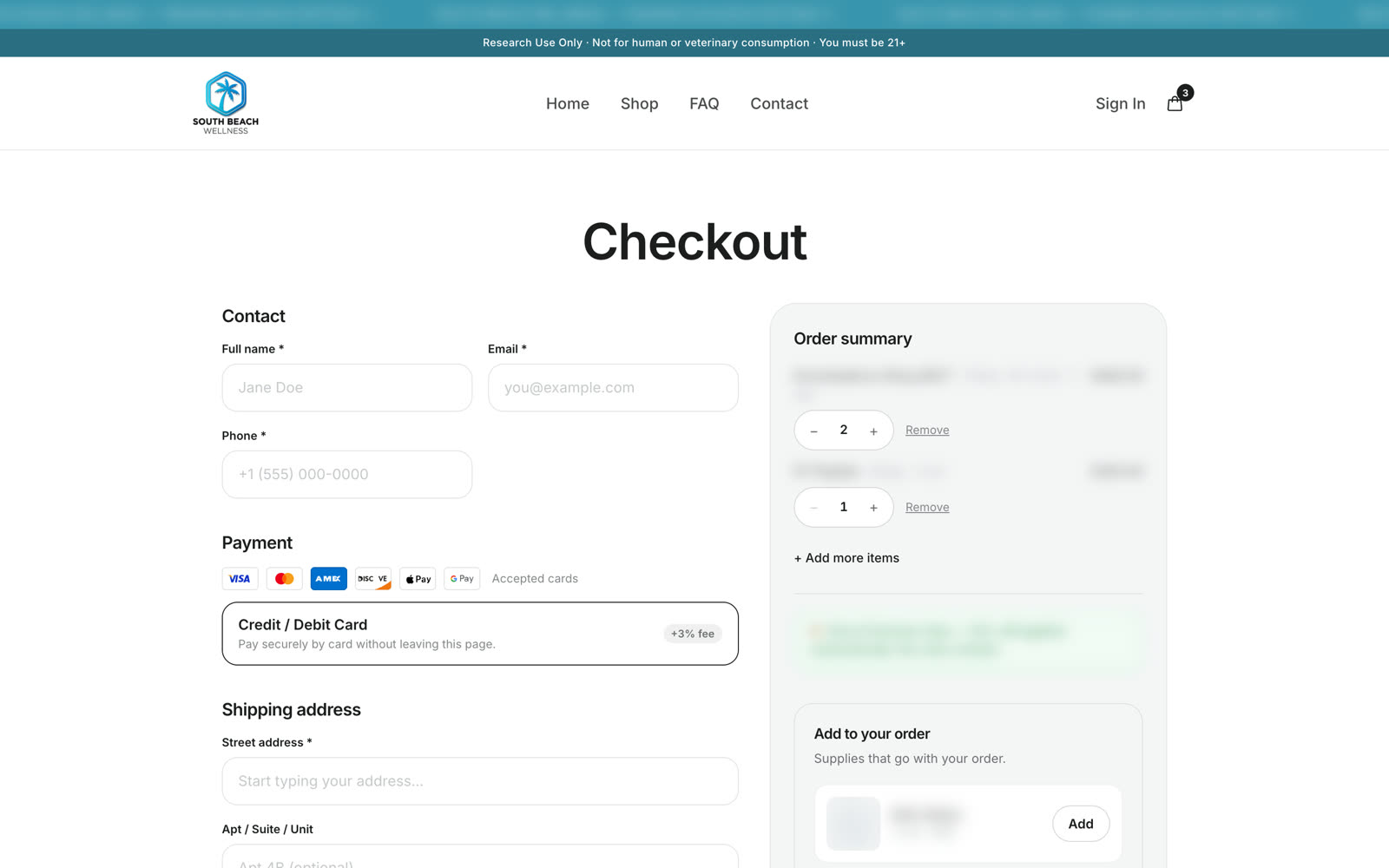Click the Shipping address heading
The height and width of the screenshot is (868, 1389).
tap(291, 709)
